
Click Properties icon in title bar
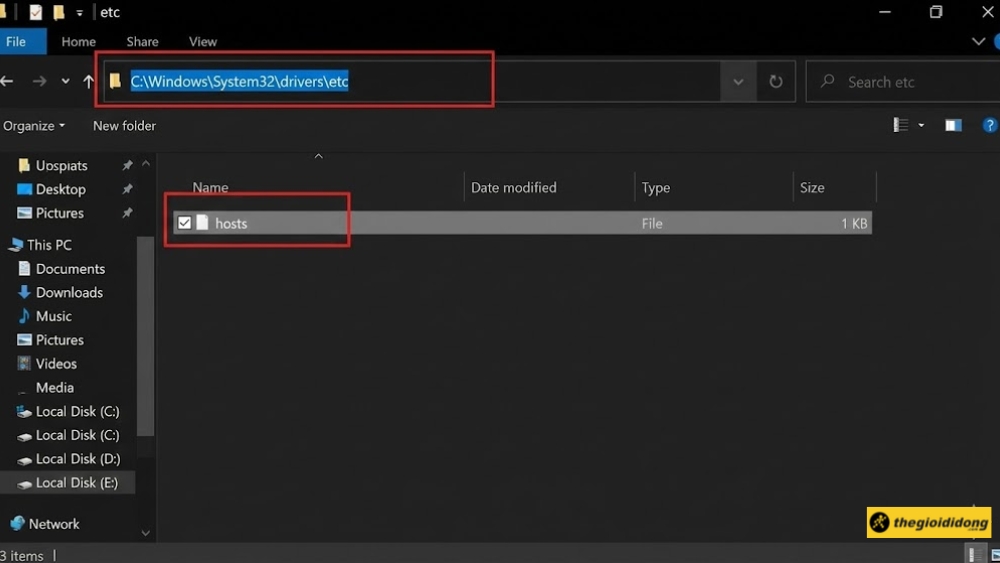pos(36,12)
